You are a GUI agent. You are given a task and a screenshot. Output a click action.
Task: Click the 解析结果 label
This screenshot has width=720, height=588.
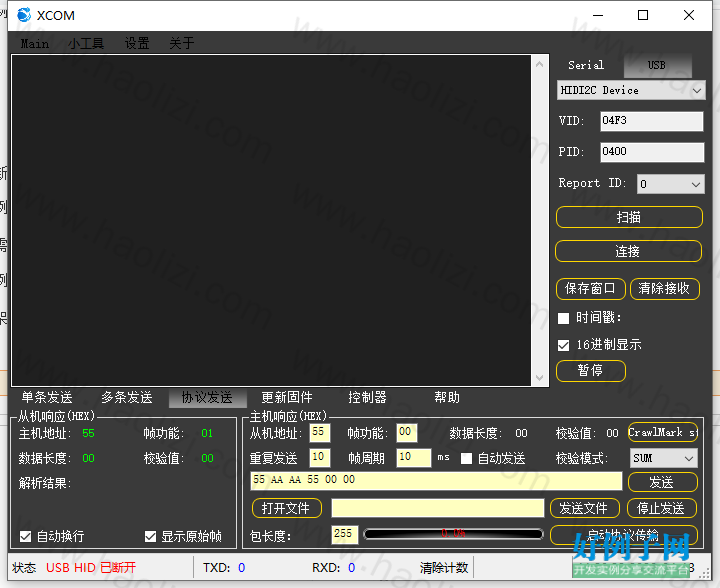pos(45,483)
